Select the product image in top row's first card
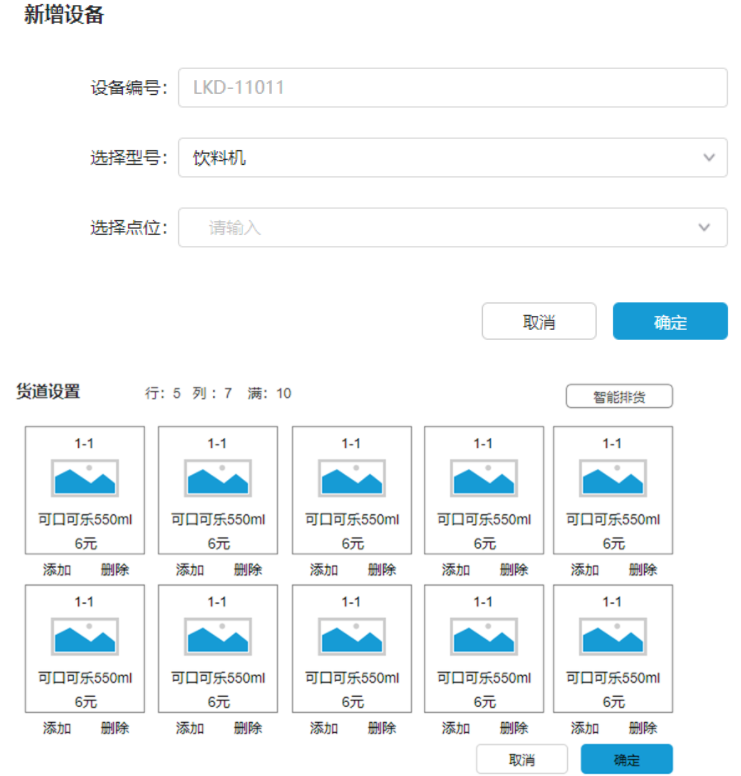The height and width of the screenshot is (776, 741). [85, 478]
